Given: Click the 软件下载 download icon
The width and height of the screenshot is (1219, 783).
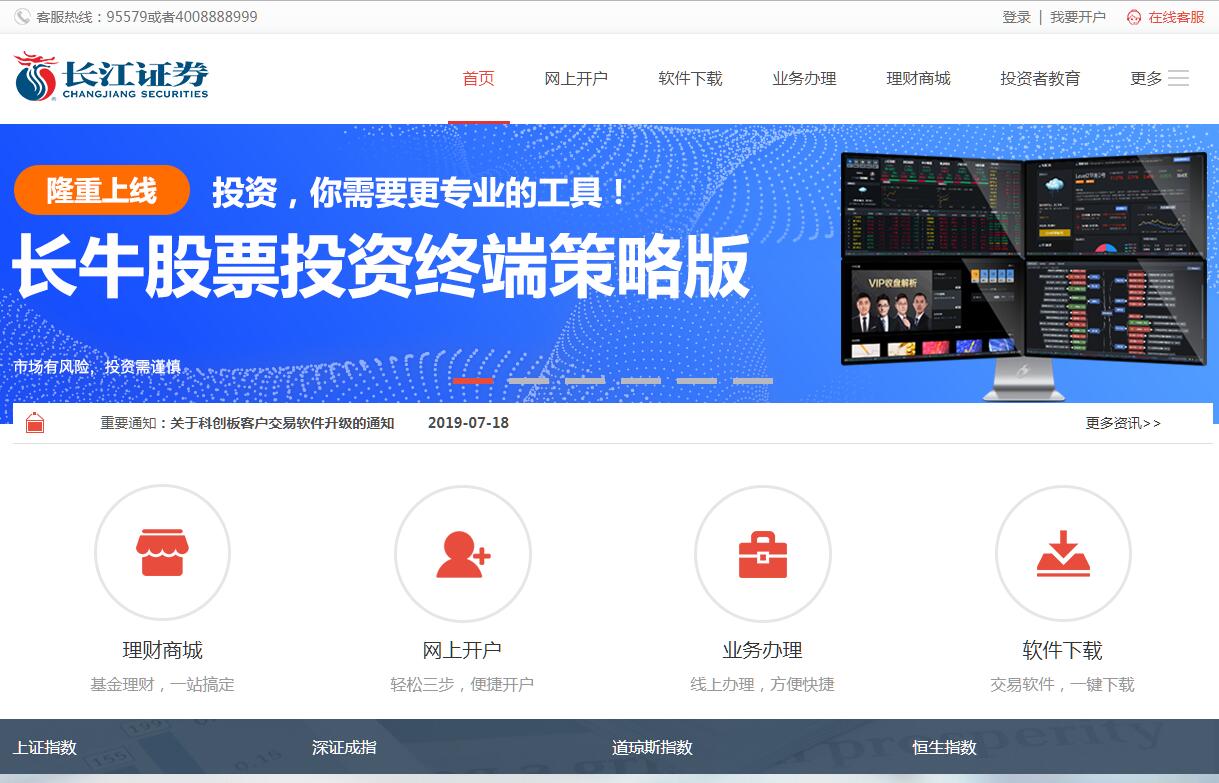Looking at the screenshot, I should click(1062, 554).
